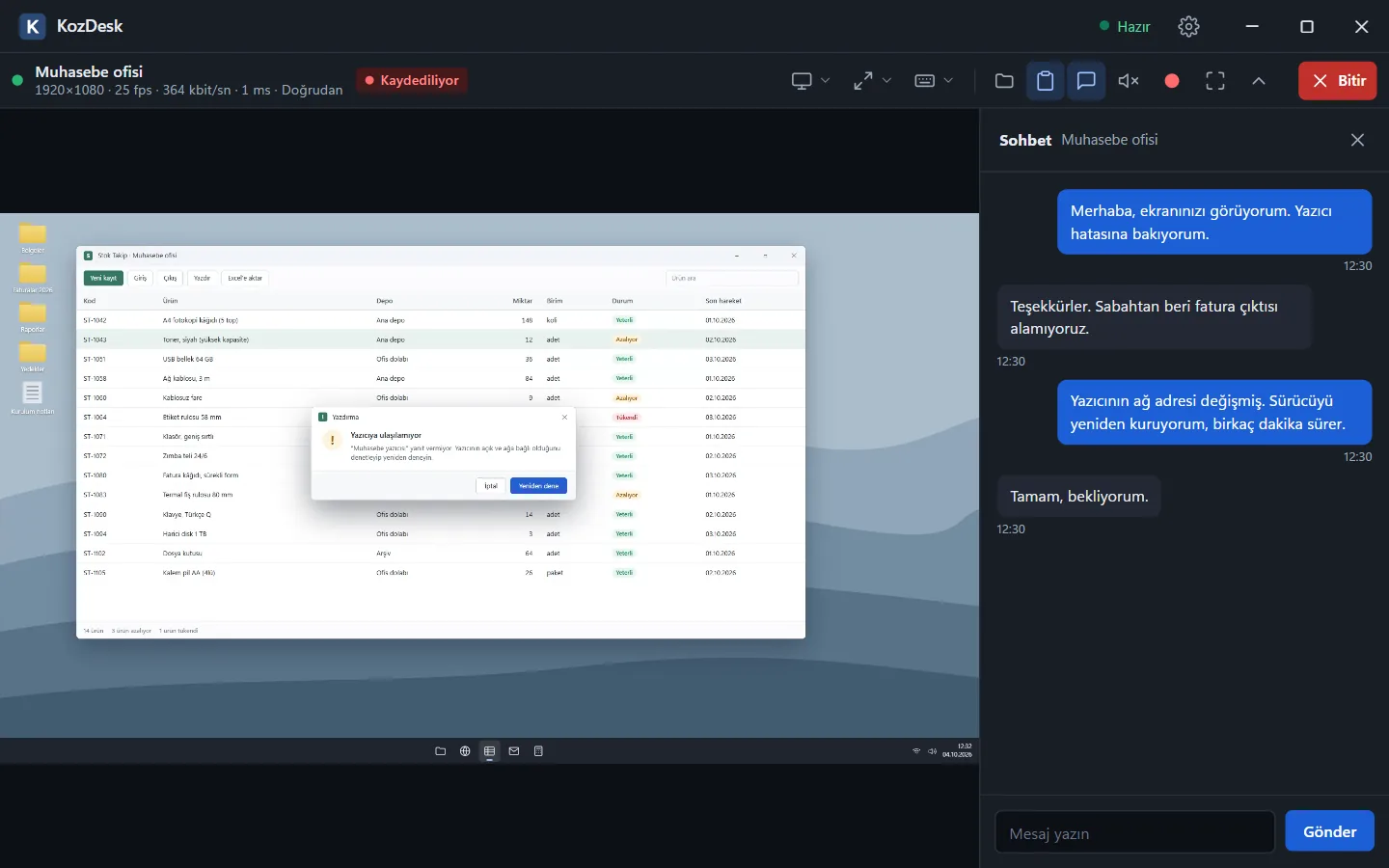This screenshot has width=1389, height=868.
Task: Click the KozDesk logo icon
Action: point(32,27)
